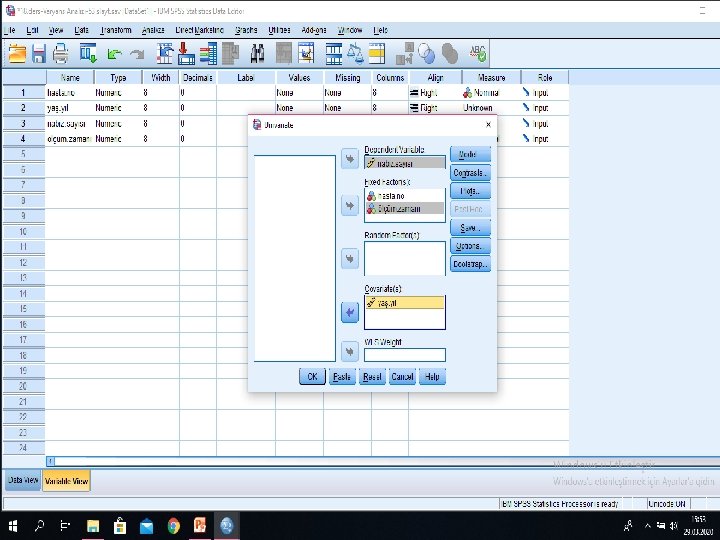The height and width of the screenshot is (540, 720).
Task: Open the Utilities menu
Action: (x=279, y=30)
